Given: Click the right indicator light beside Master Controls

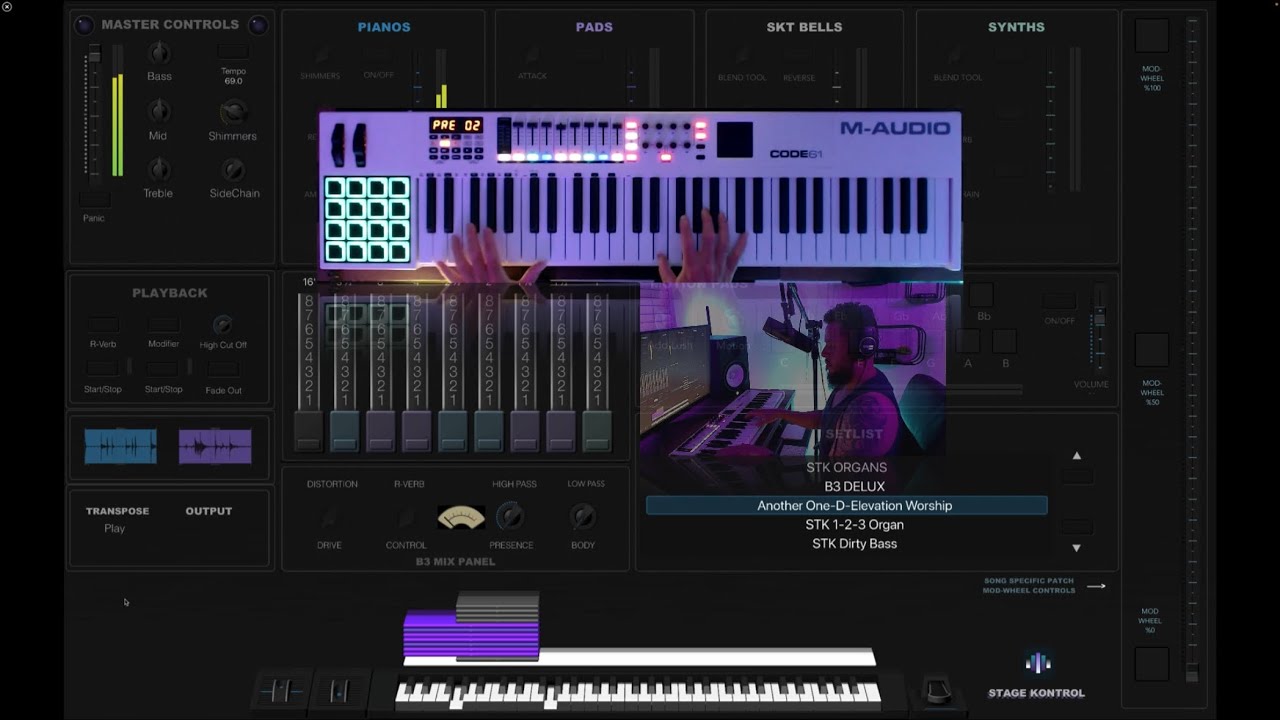Looking at the screenshot, I should (x=258, y=25).
